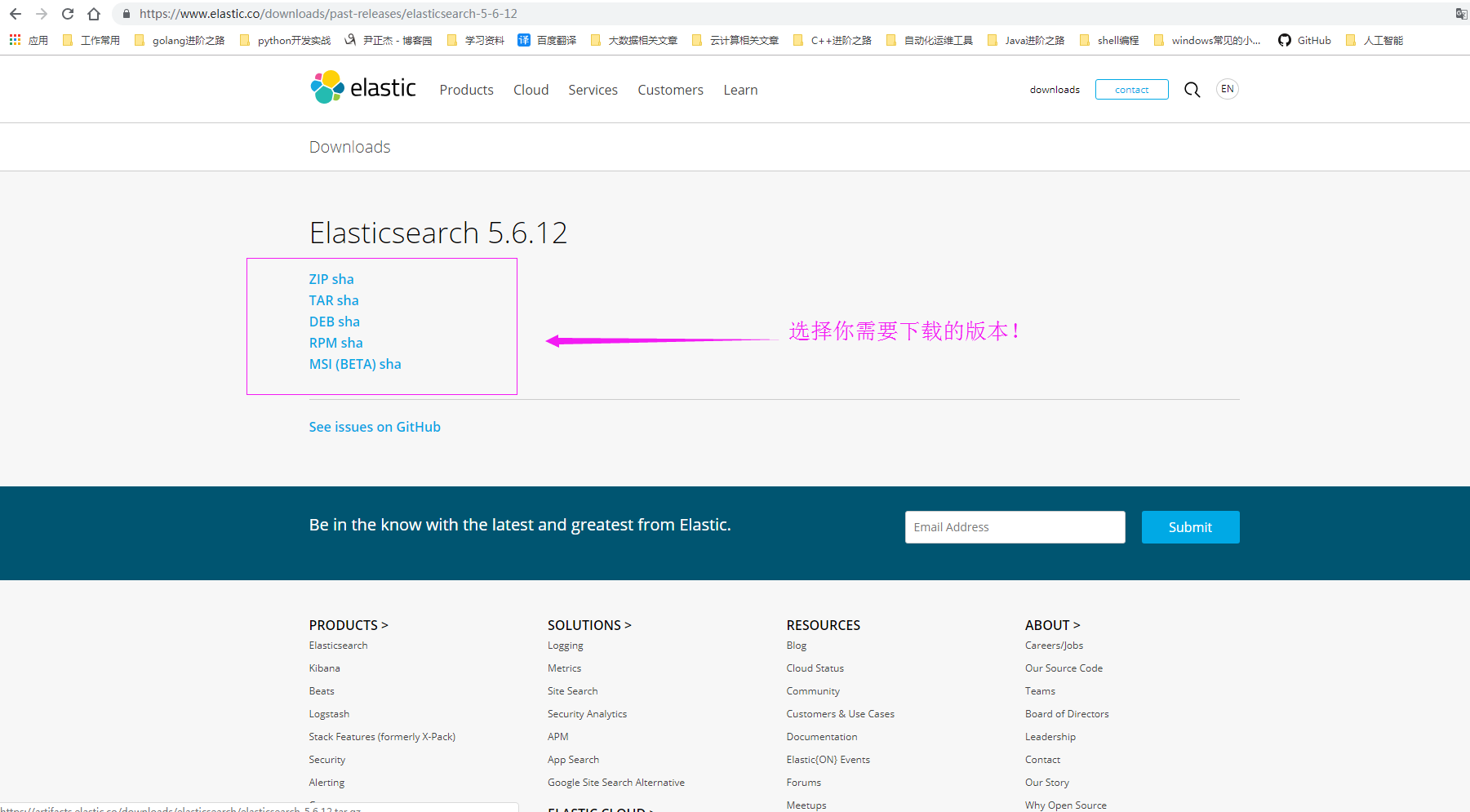Open the Our Source Code link
The width and height of the screenshot is (1470, 812).
[1064, 668]
